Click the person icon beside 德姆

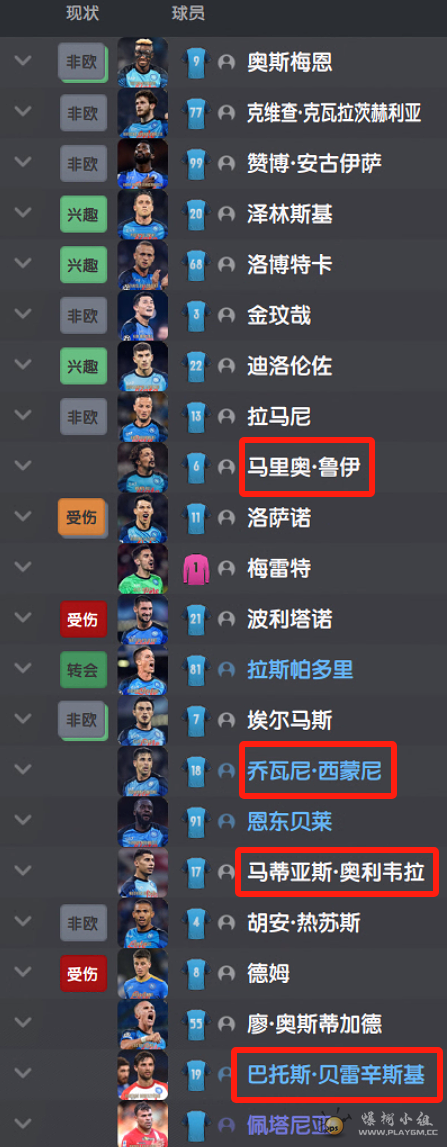click(x=226, y=974)
